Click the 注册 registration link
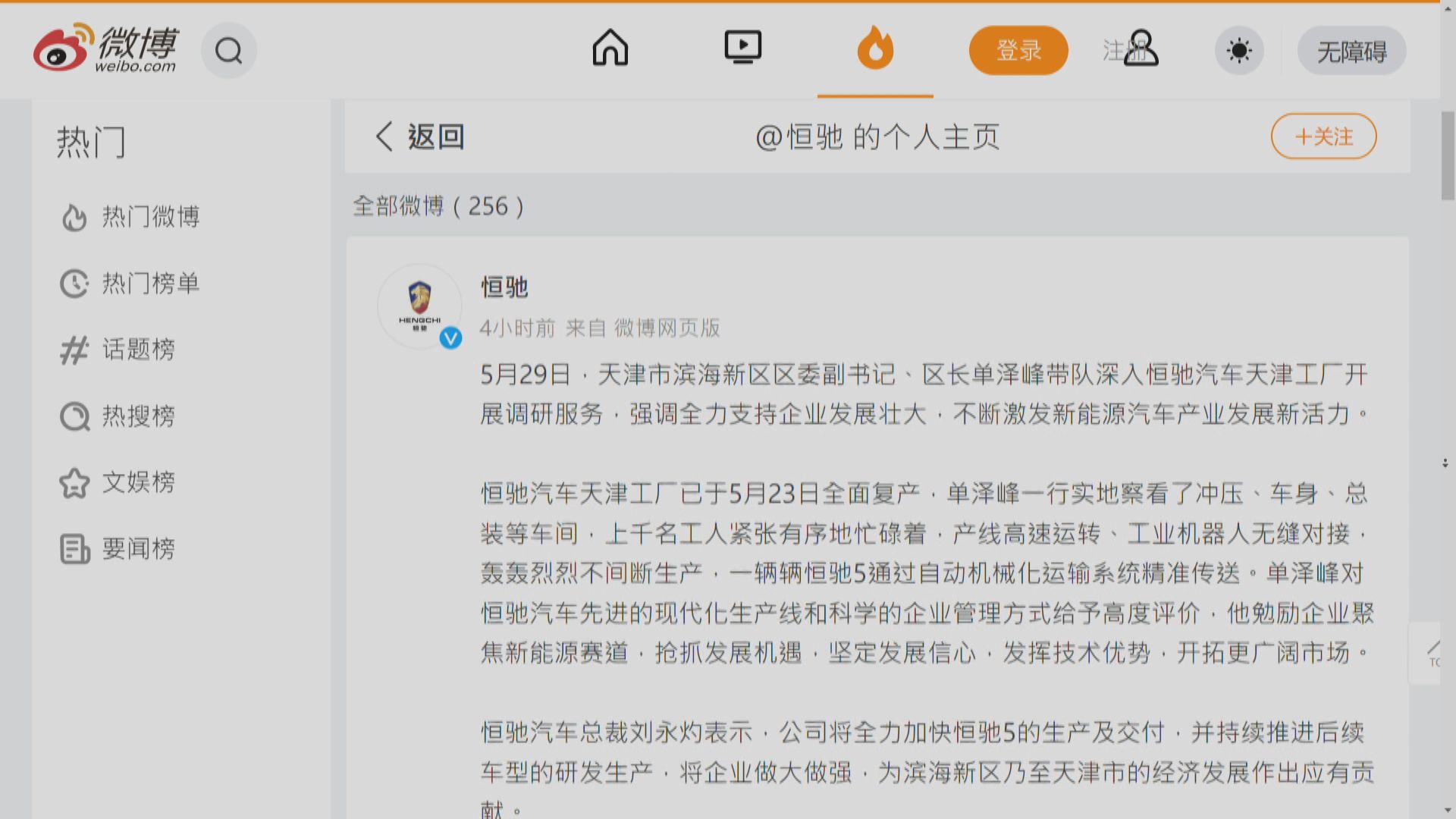 [1125, 51]
